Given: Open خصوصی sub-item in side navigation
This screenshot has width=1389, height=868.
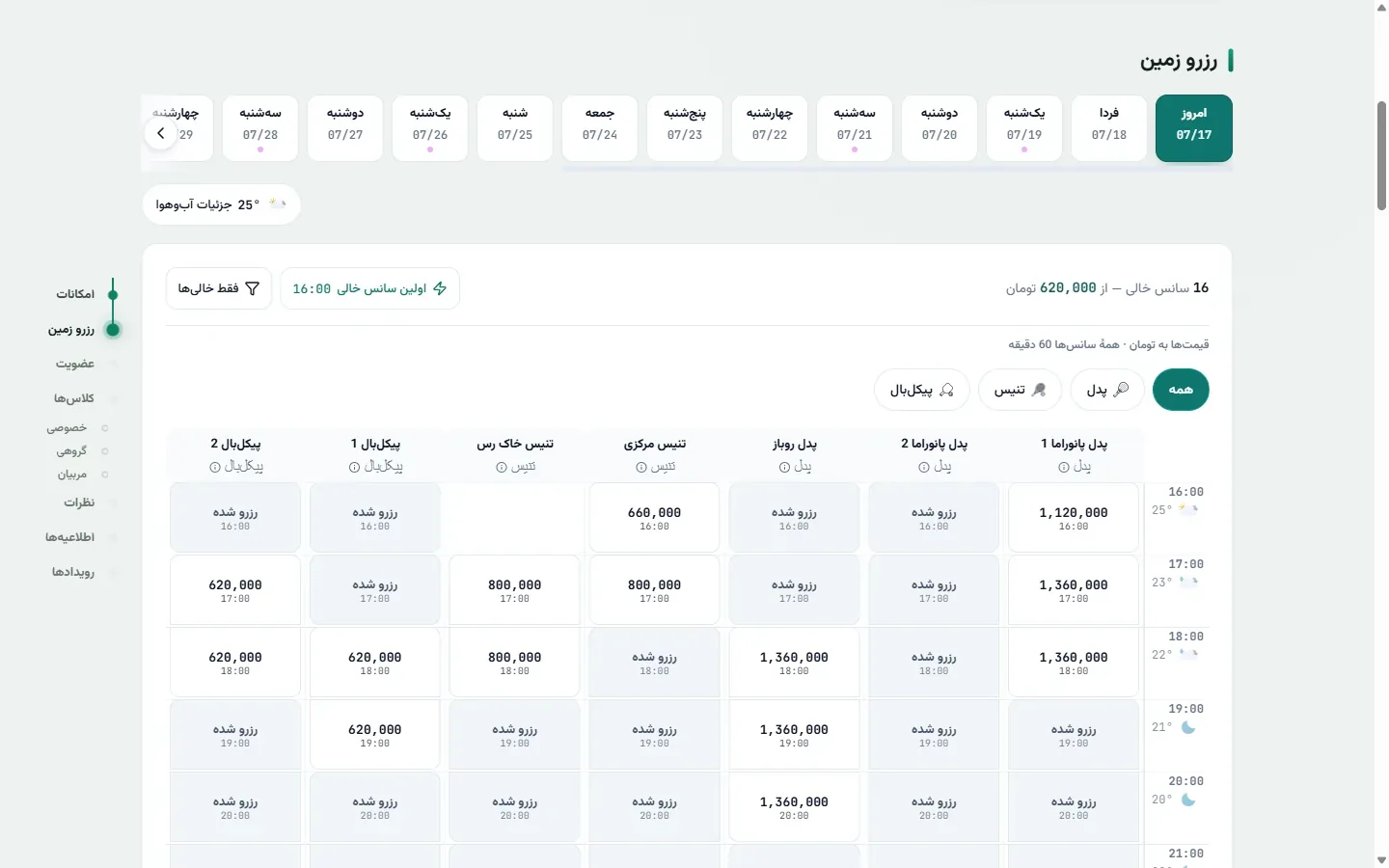Looking at the screenshot, I should pyautogui.click(x=68, y=427).
